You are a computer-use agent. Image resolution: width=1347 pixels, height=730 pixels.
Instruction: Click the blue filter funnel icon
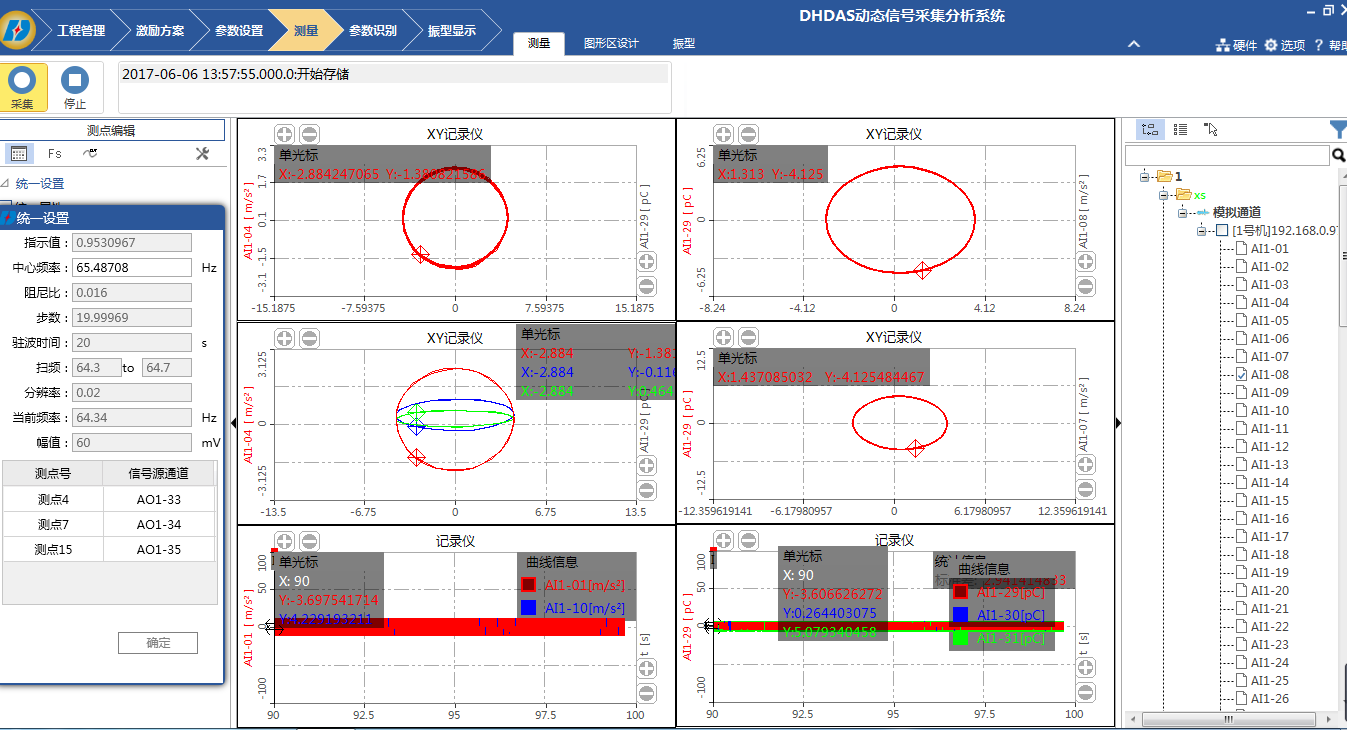(1338, 129)
